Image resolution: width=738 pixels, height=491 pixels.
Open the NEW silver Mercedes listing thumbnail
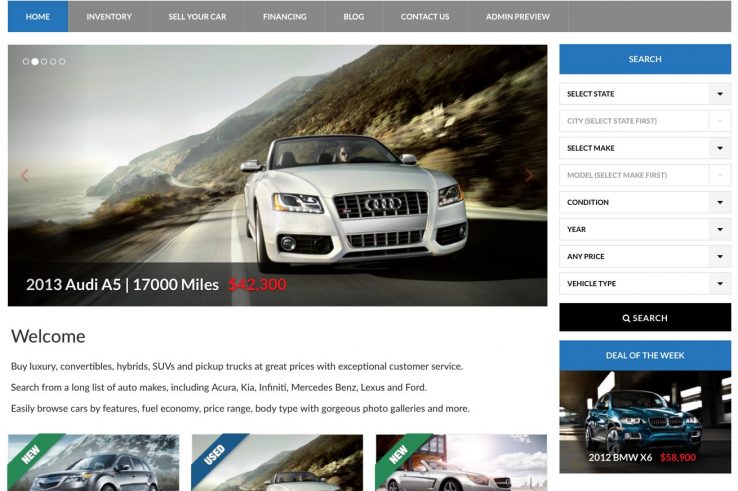[x=461, y=462]
